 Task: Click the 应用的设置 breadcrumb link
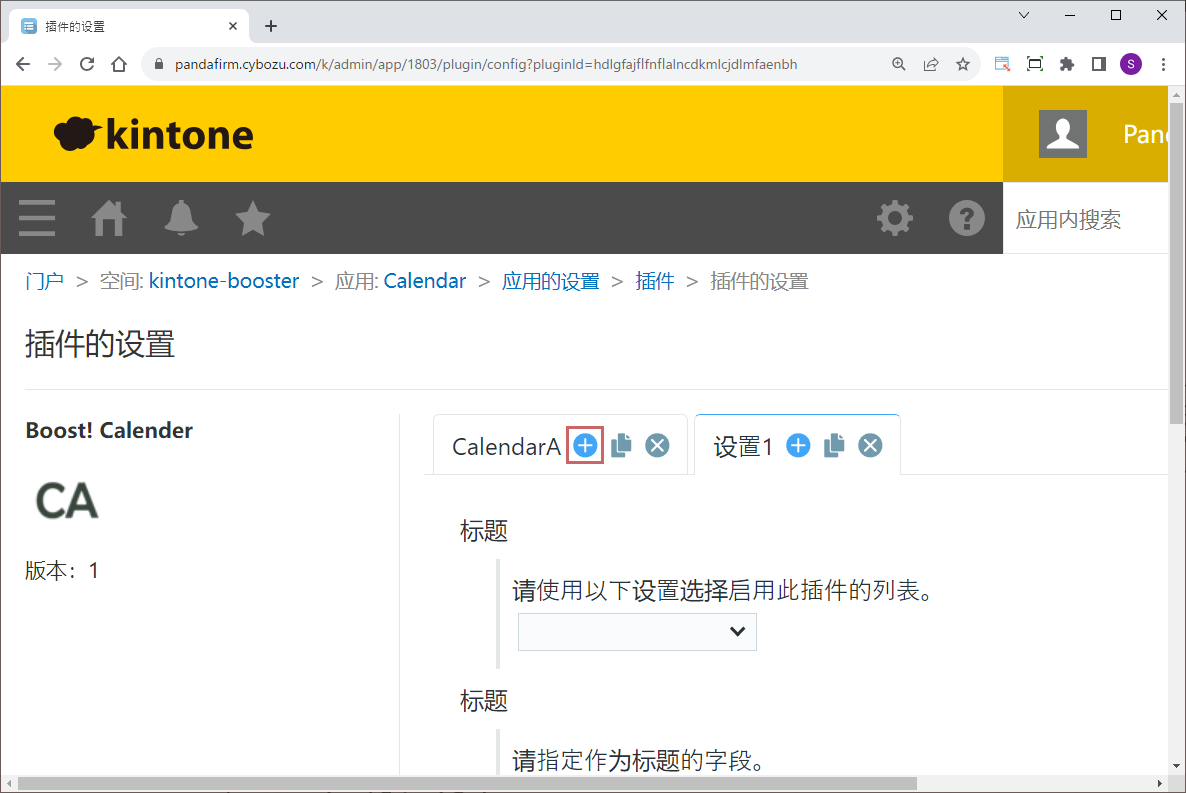[x=550, y=281]
